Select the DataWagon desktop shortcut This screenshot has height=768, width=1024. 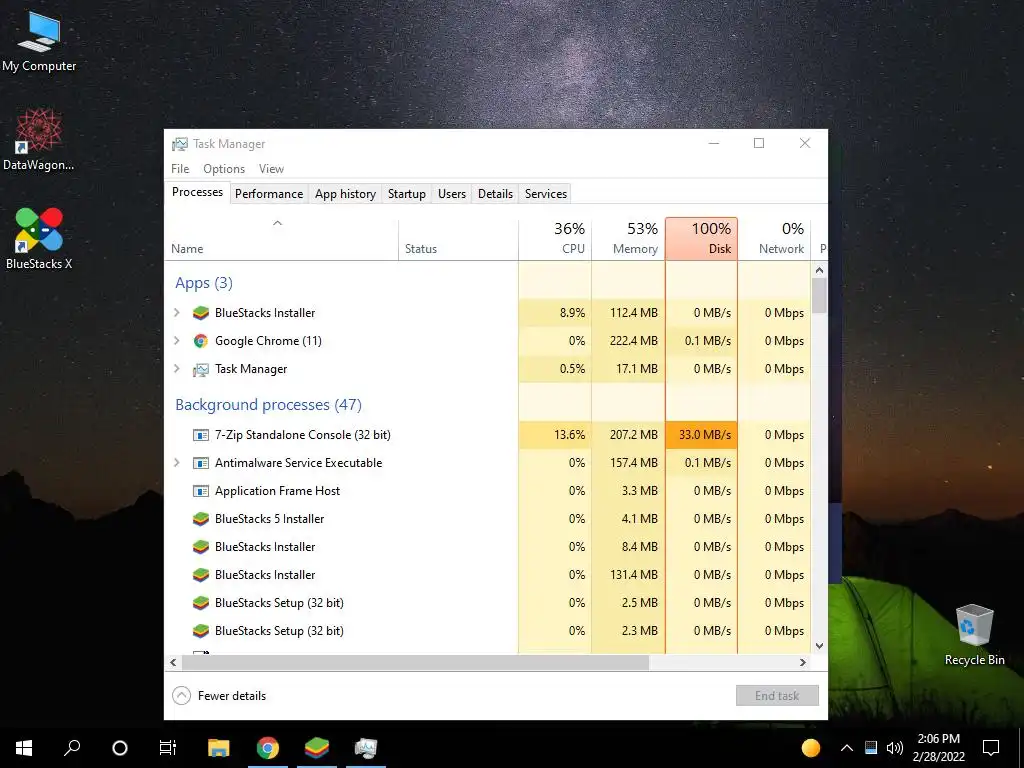(39, 139)
